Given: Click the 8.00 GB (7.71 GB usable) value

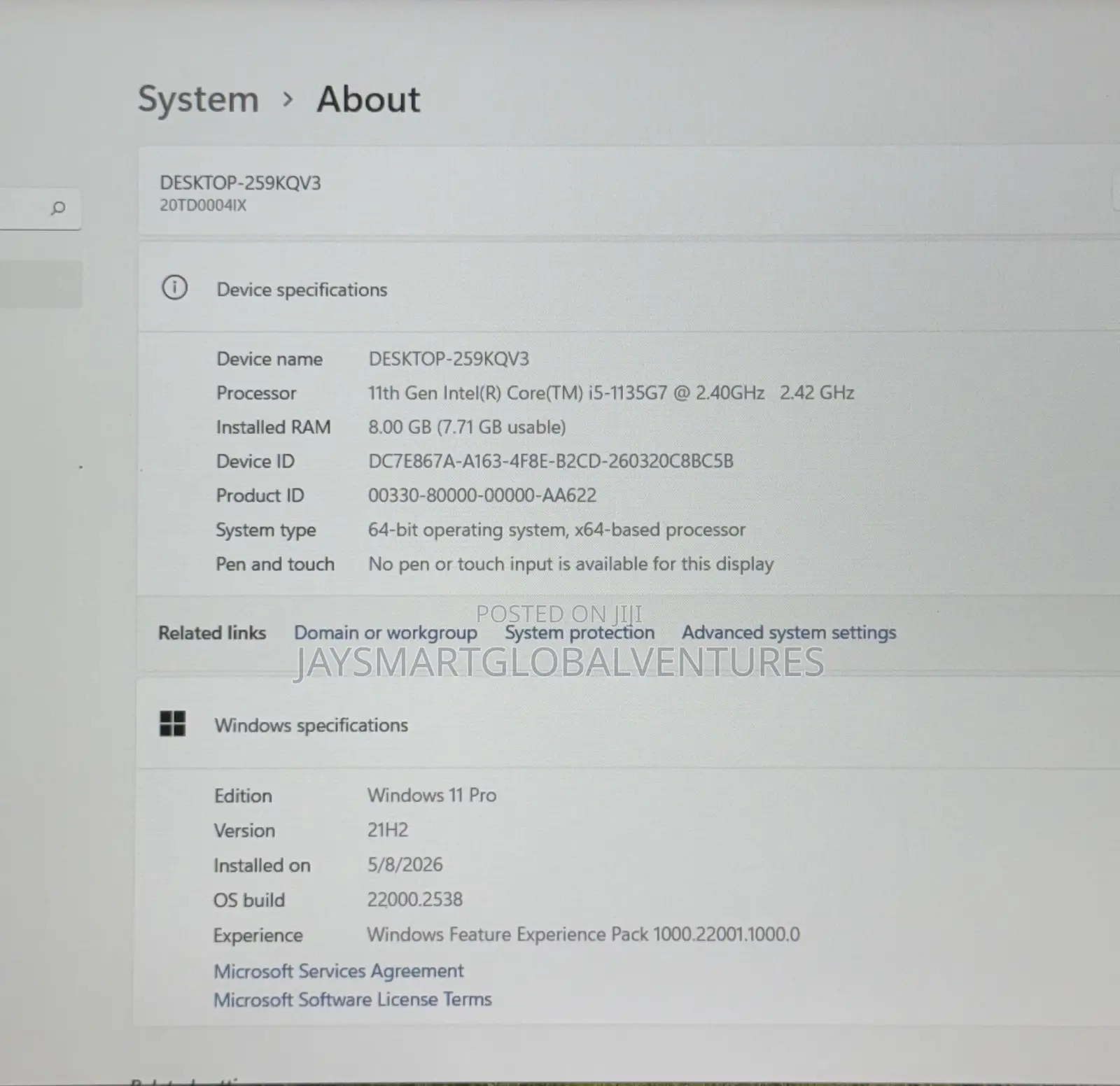Looking at the screenshot, I should (467, 427).
